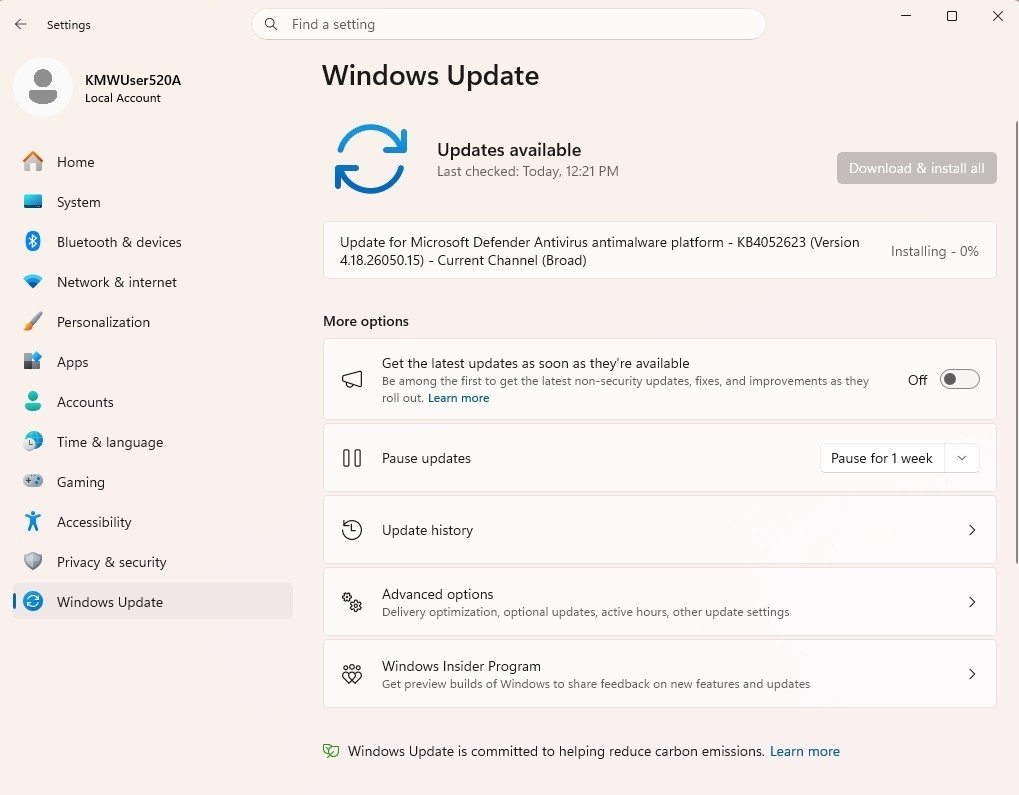Image resolution: width=1019 pixels, height=795 pixels.
Task: Click the Off label beside the switch
Action: click(x=917, y=380)
